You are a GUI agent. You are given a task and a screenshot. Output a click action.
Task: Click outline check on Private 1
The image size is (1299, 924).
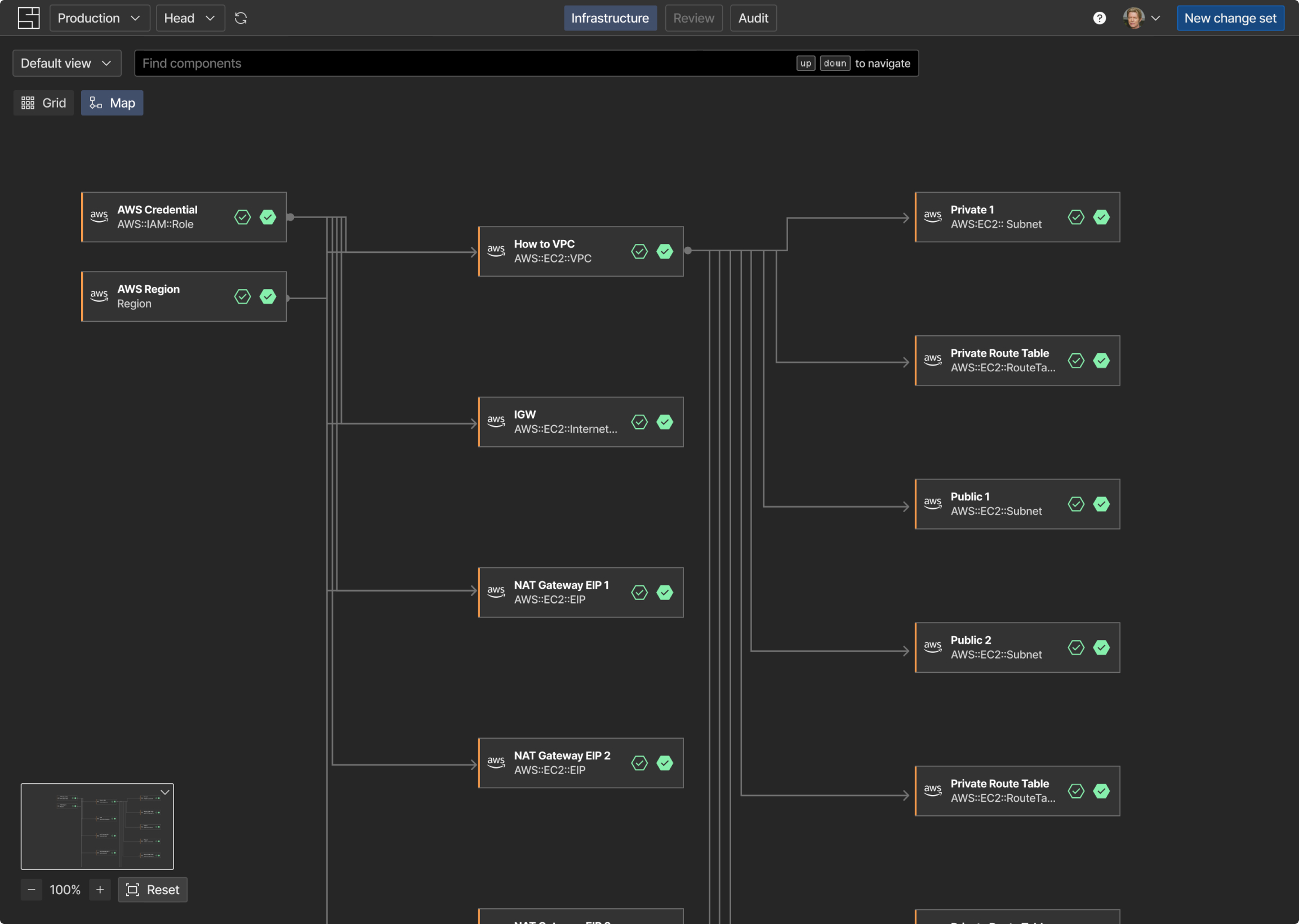1076,217
